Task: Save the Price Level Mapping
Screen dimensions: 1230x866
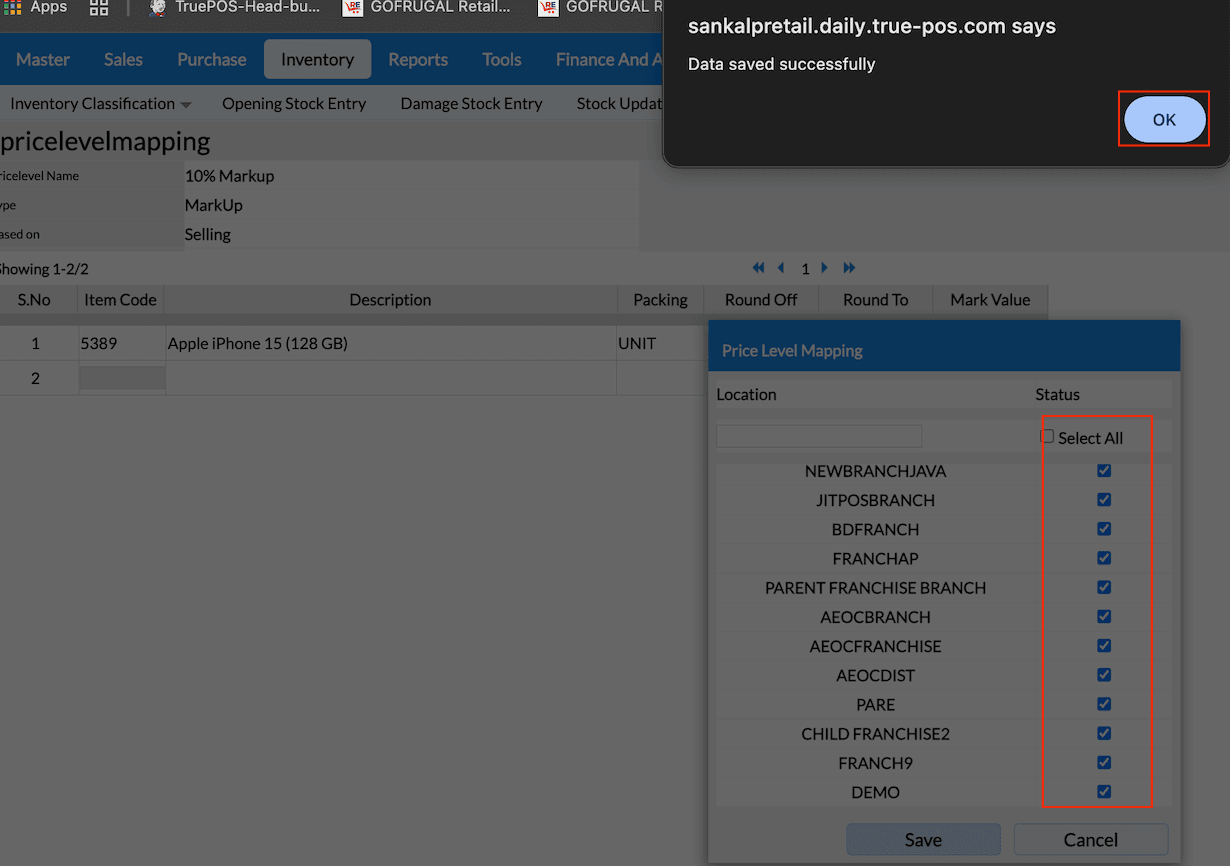Action: coord(923,840)
